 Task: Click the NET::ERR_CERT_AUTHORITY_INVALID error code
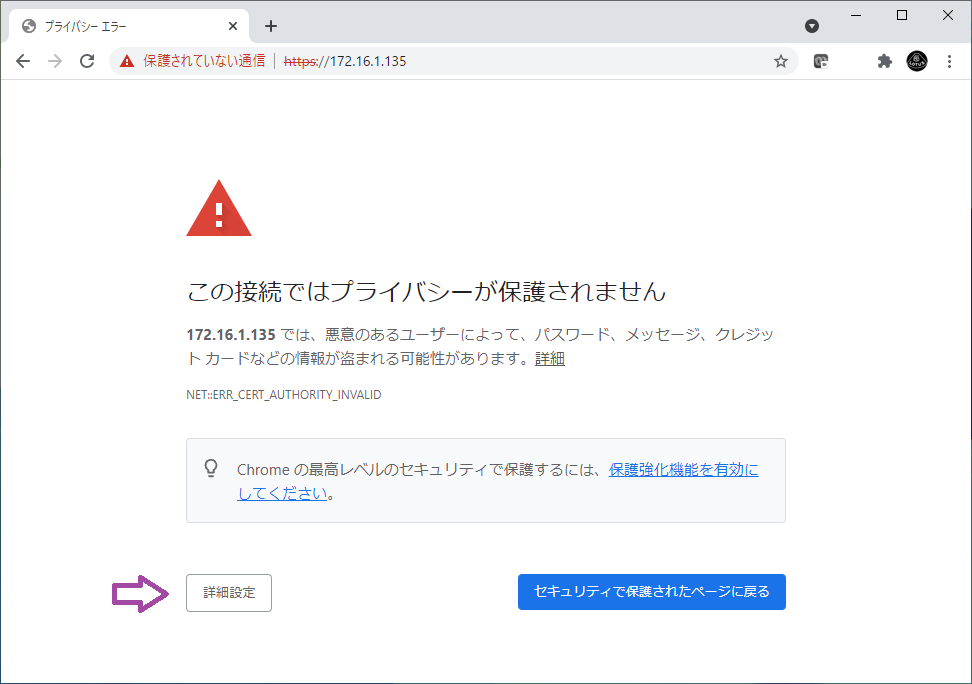284,395
